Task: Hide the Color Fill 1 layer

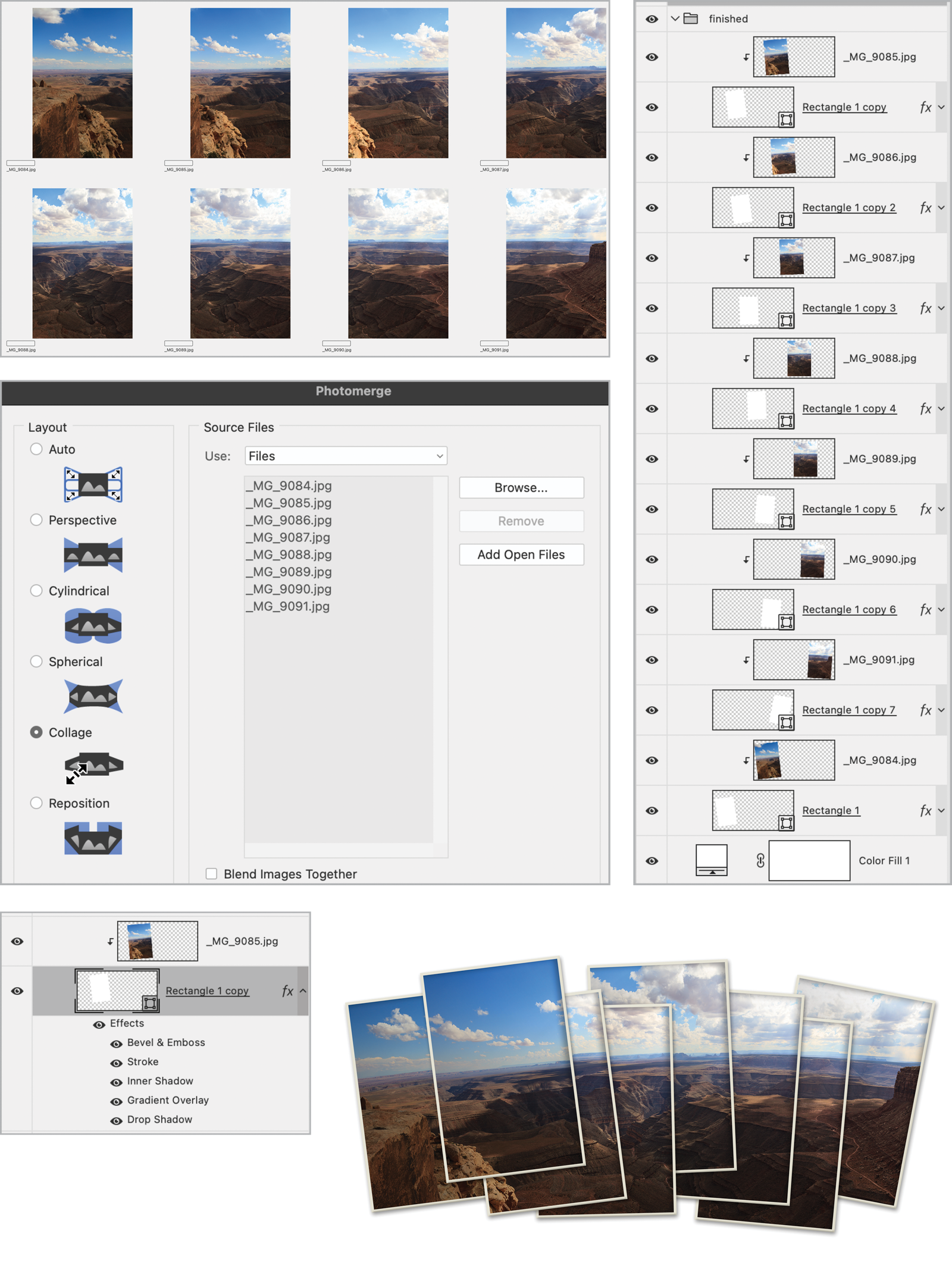Action: (652, 861)
